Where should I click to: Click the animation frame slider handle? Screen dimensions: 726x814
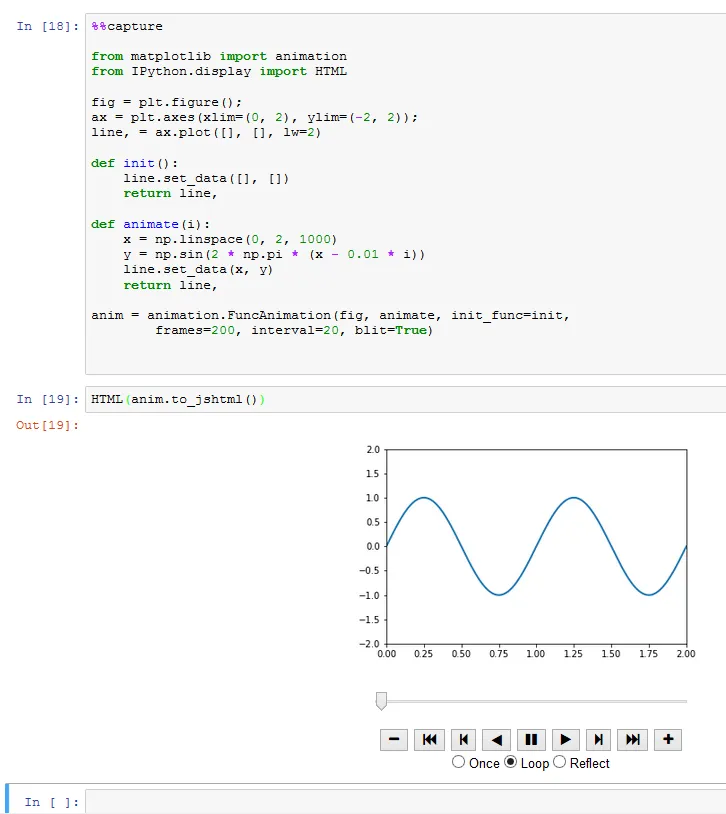tap(381, 701)
